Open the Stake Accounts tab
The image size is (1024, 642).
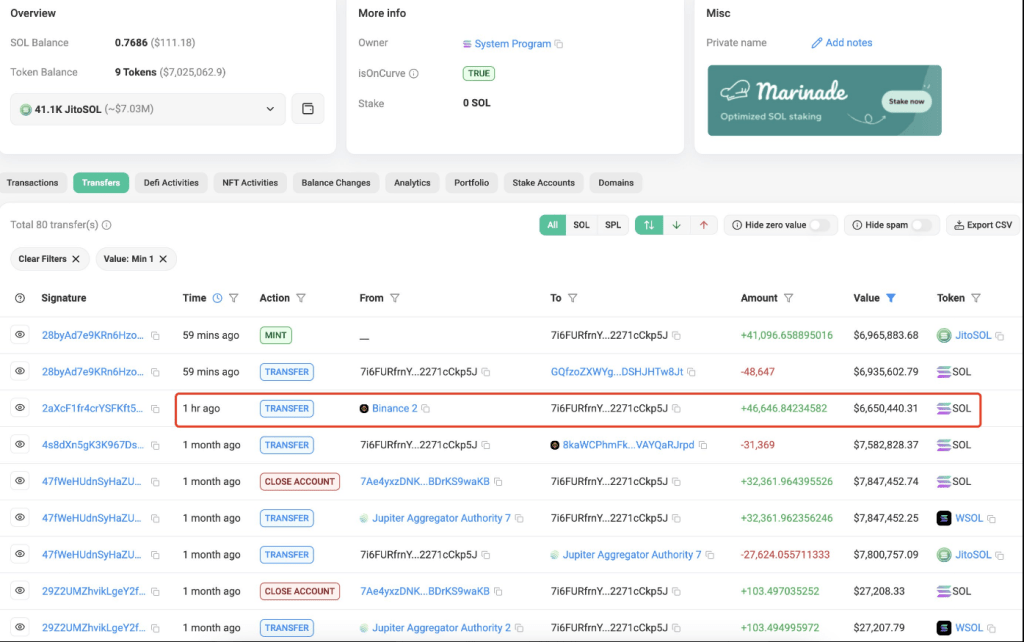pyautogui.click(x=543, y=183)
